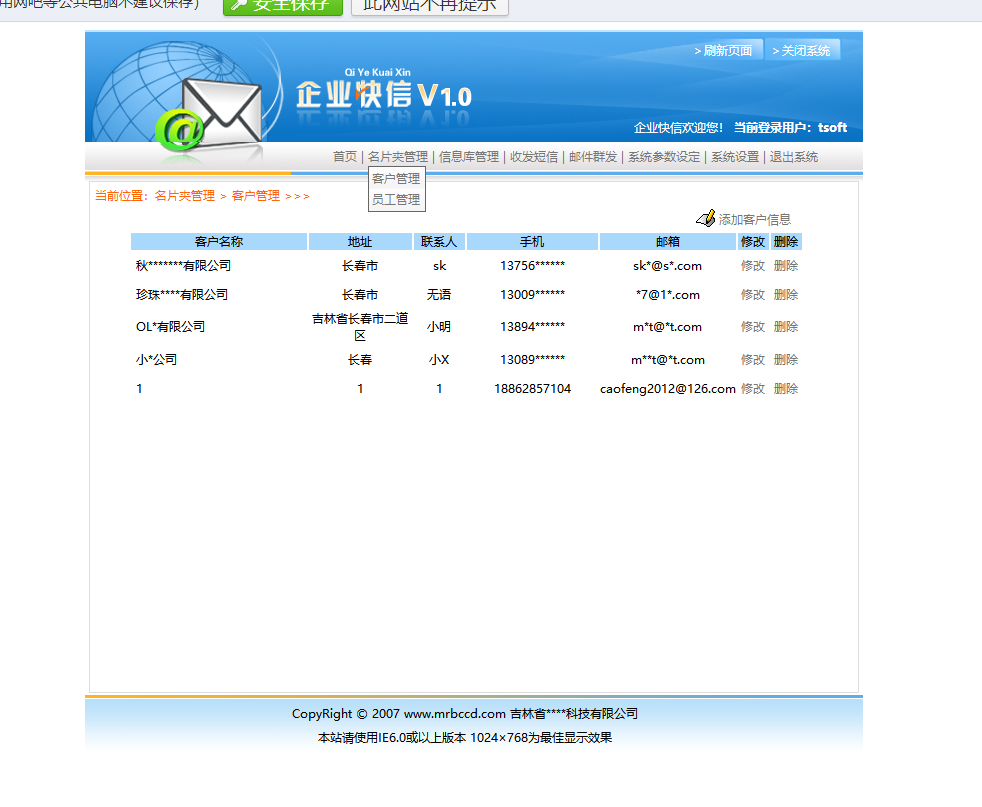Image resolution: width=982 pixels, height=807 pixels.
Task: Select 邮件群发 in the navigation bar
Action: click(592, 157)
